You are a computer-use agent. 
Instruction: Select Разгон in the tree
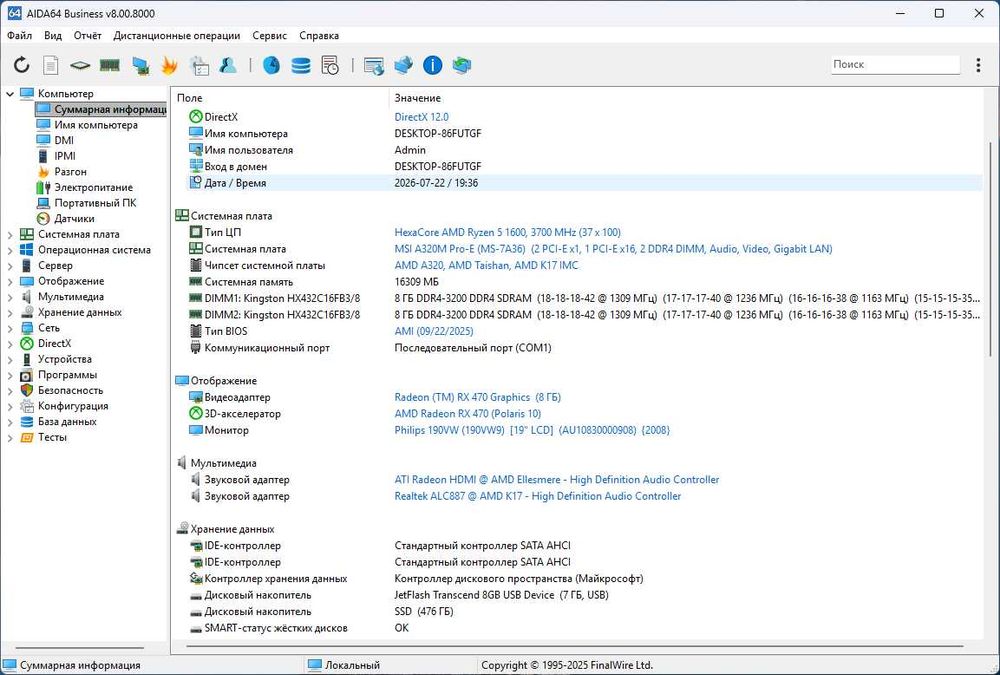click(x=70, y=172)
